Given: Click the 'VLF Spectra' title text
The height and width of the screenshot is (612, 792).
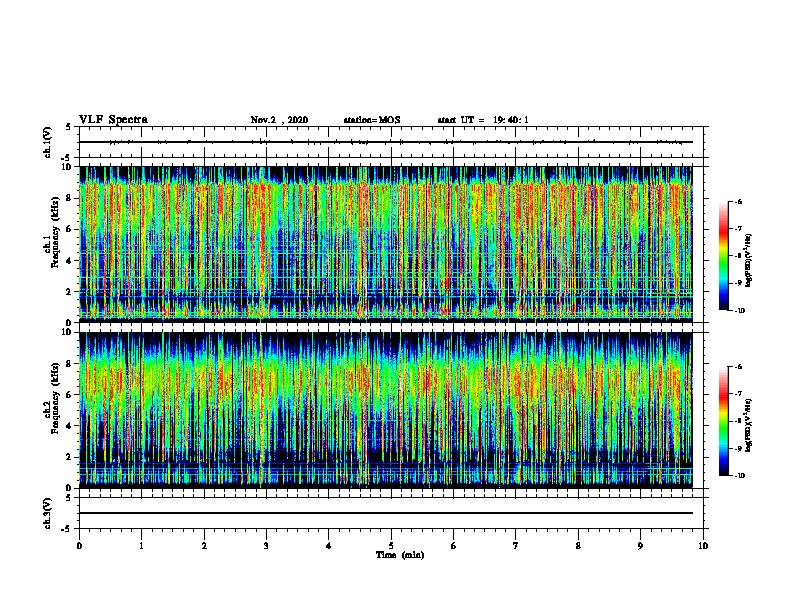Looking at the screenshot, I should click(x=113, y=120).
